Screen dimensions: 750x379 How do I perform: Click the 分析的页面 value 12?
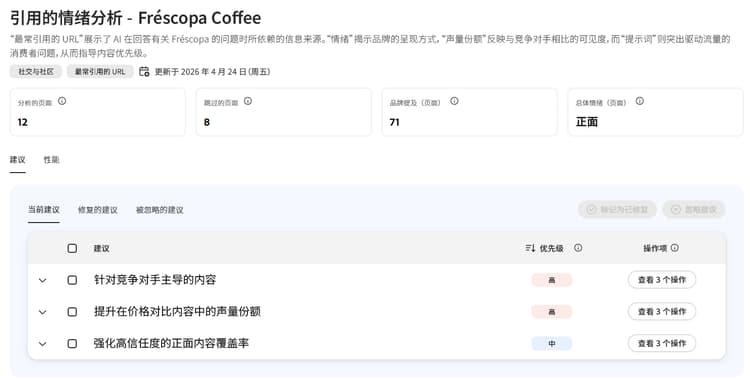pos(22,122)
